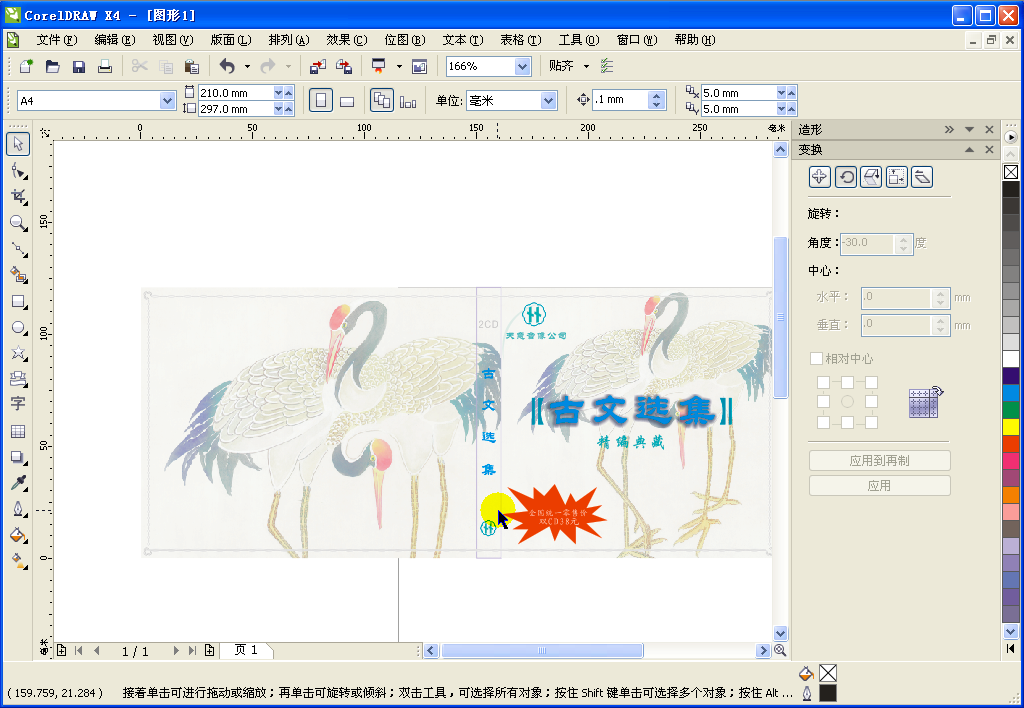Switch to Skew transform icon

point(922,177)
